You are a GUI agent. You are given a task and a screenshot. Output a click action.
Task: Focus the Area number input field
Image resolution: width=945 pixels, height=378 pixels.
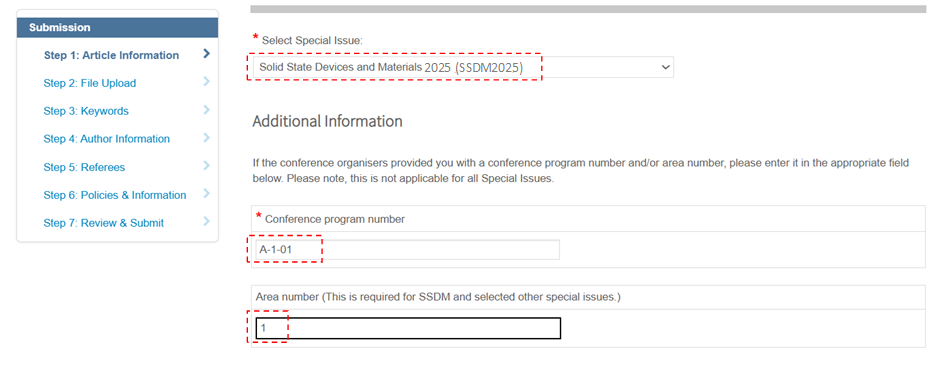[x=408, y=328]
